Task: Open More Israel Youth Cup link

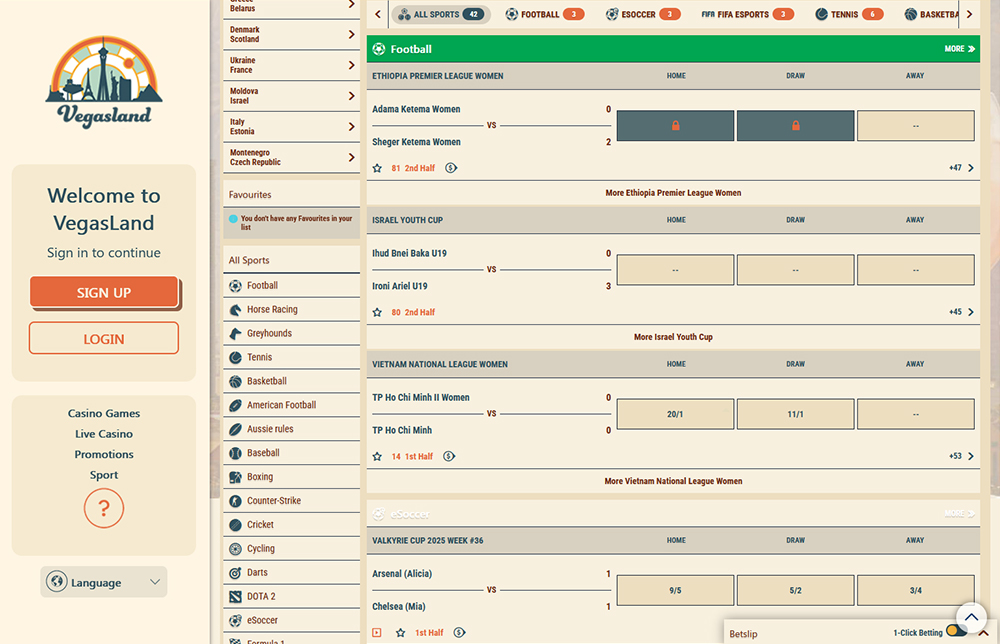Action: [x=673, y=337]
